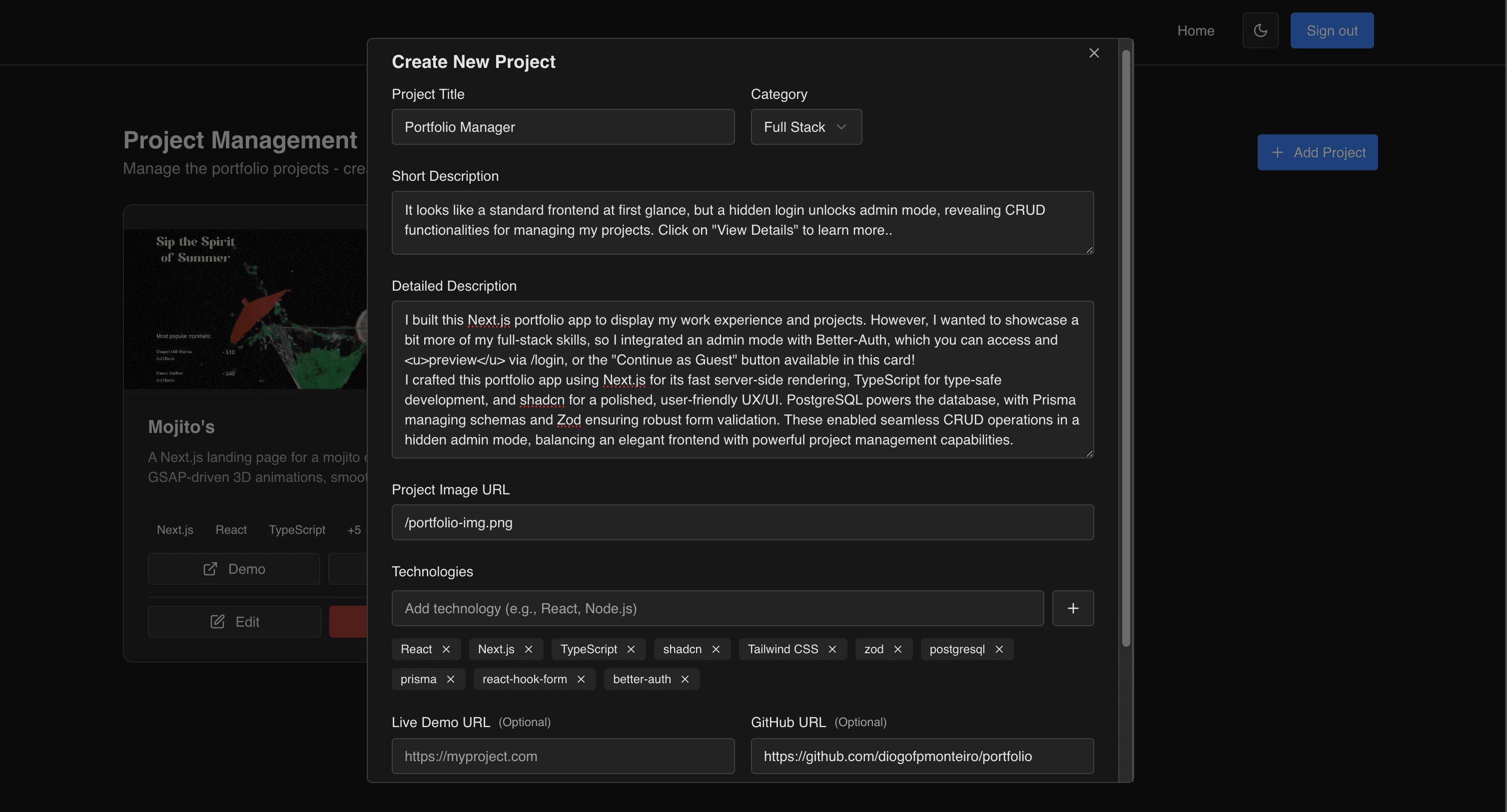This screenshot has height=812, width=1507.
Task: Go to Home in navigation
Action: pyautogui.click(x=1195, y=30)
